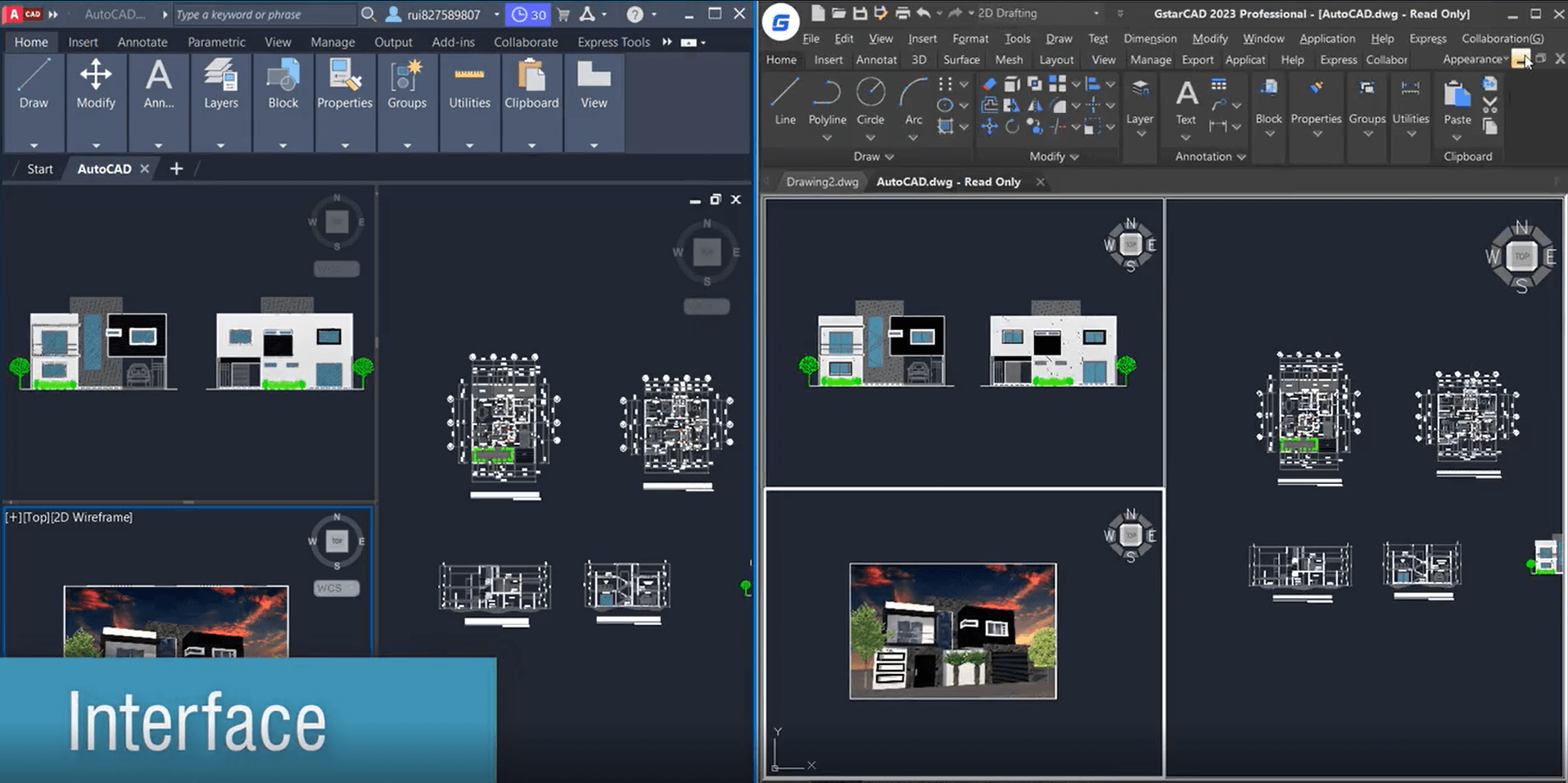Select the Arc tool in GstarCAD
The height and width of the screenshot is (783, 1568).
click(x=913, y=102)
